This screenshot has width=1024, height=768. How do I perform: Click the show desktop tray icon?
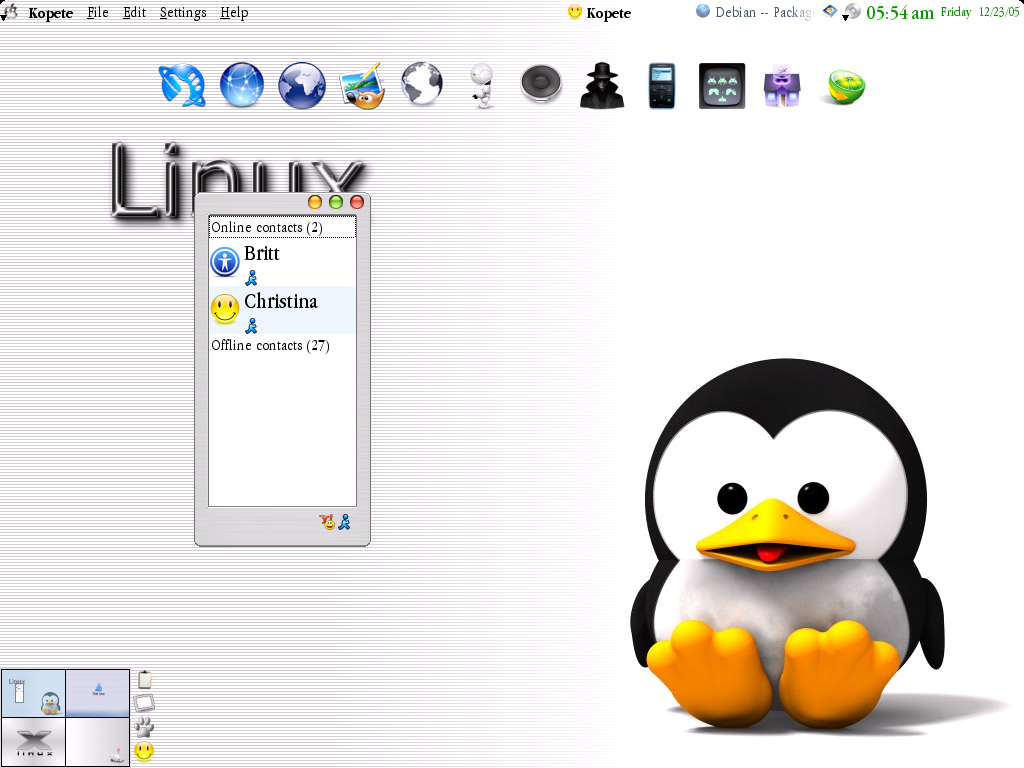[x=144, y=703]
